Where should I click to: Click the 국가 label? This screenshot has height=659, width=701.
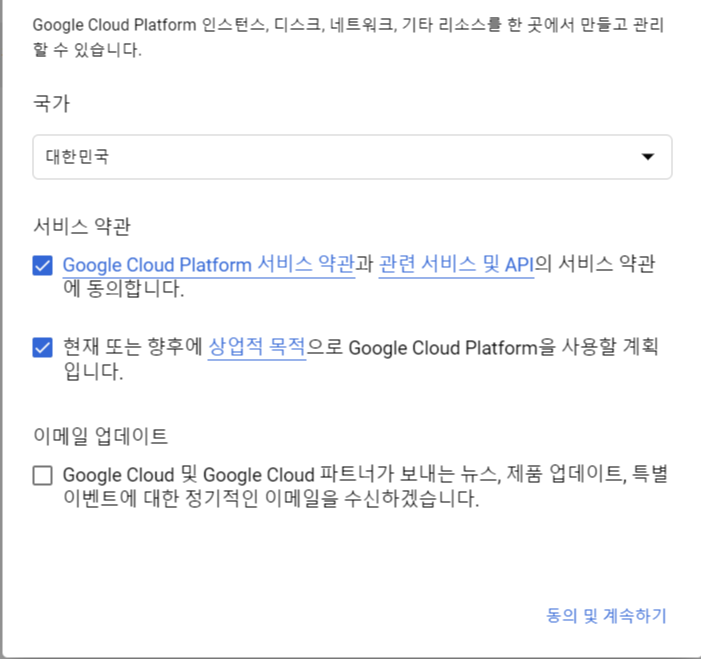[51, 103]
